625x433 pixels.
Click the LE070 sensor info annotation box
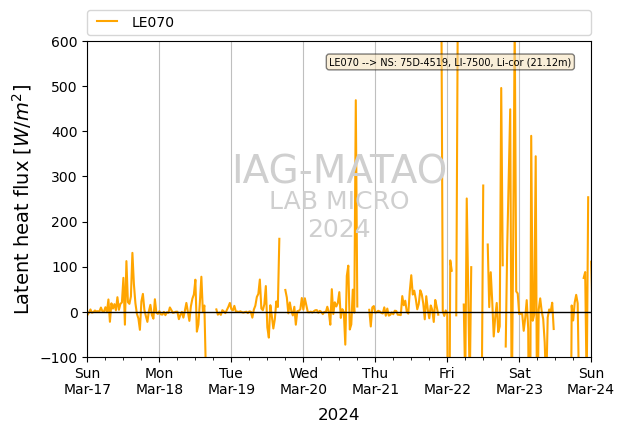450,62
